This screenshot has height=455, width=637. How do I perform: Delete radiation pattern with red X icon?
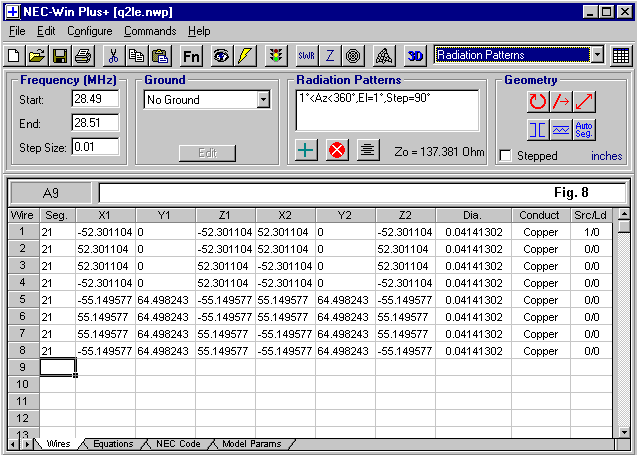pyautogui.click(x=337, y=150)
